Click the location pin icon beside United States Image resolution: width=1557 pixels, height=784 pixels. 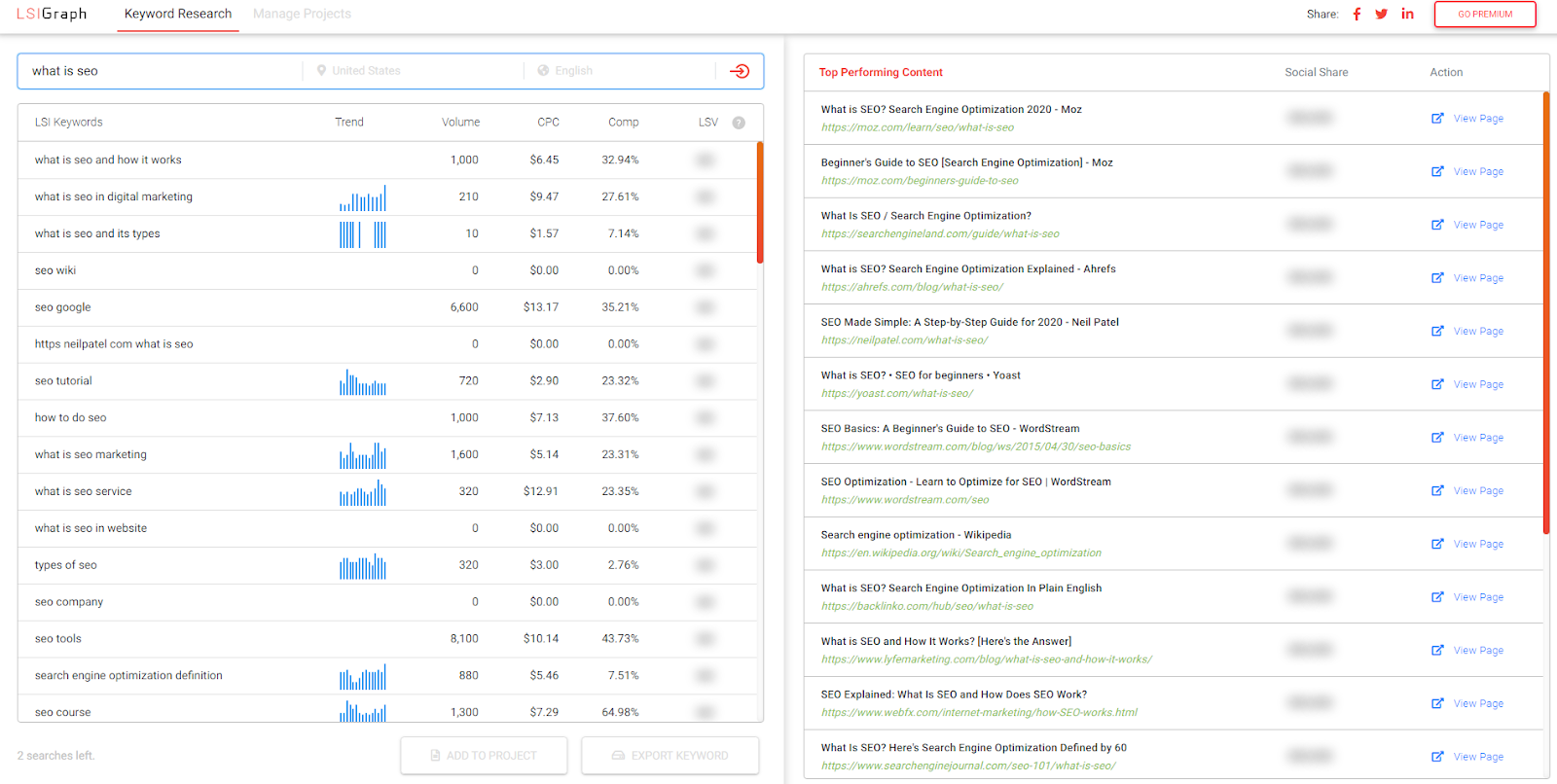click(321, 71)
